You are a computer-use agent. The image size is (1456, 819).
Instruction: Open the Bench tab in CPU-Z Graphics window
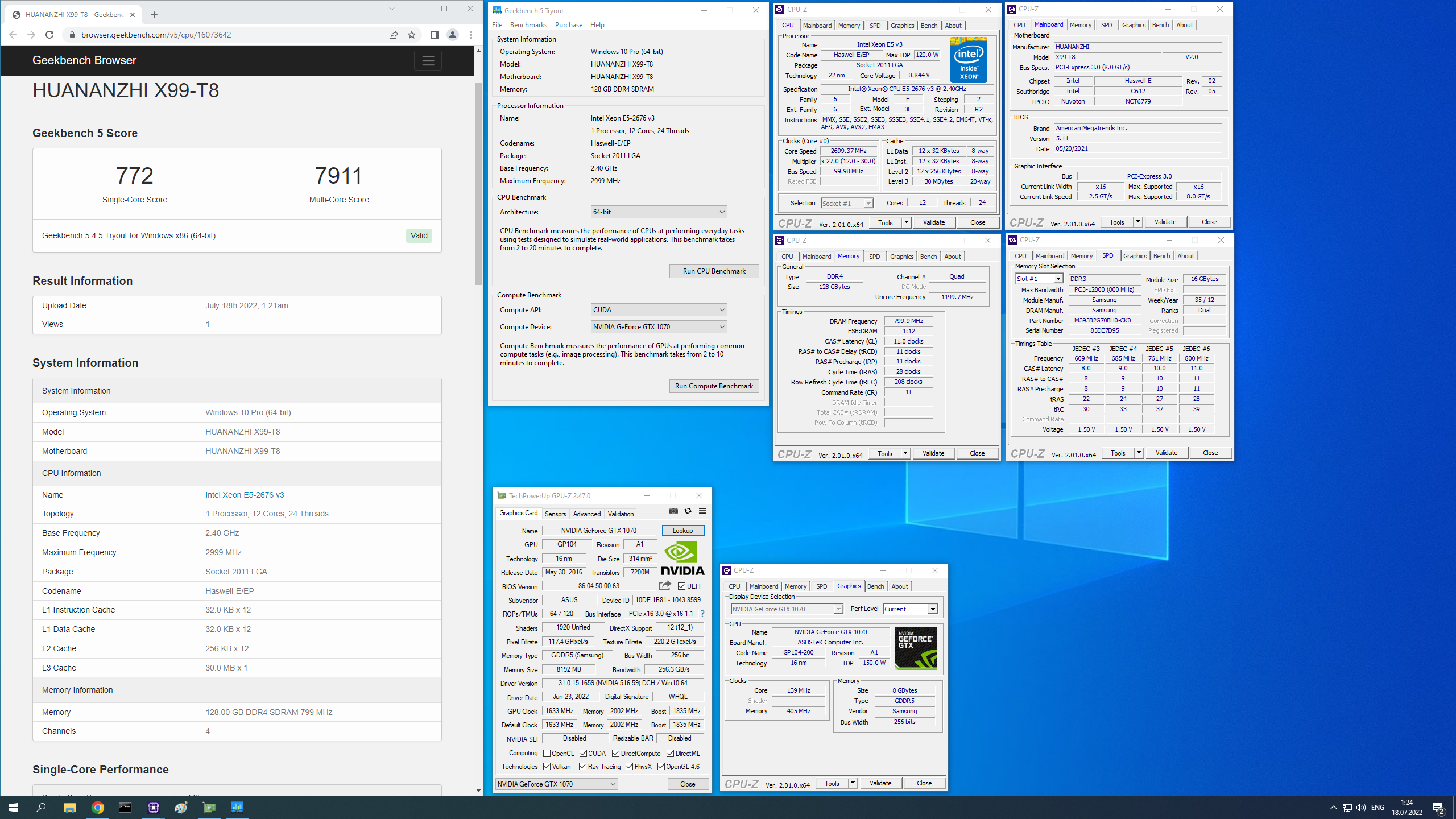click(875, 586)
